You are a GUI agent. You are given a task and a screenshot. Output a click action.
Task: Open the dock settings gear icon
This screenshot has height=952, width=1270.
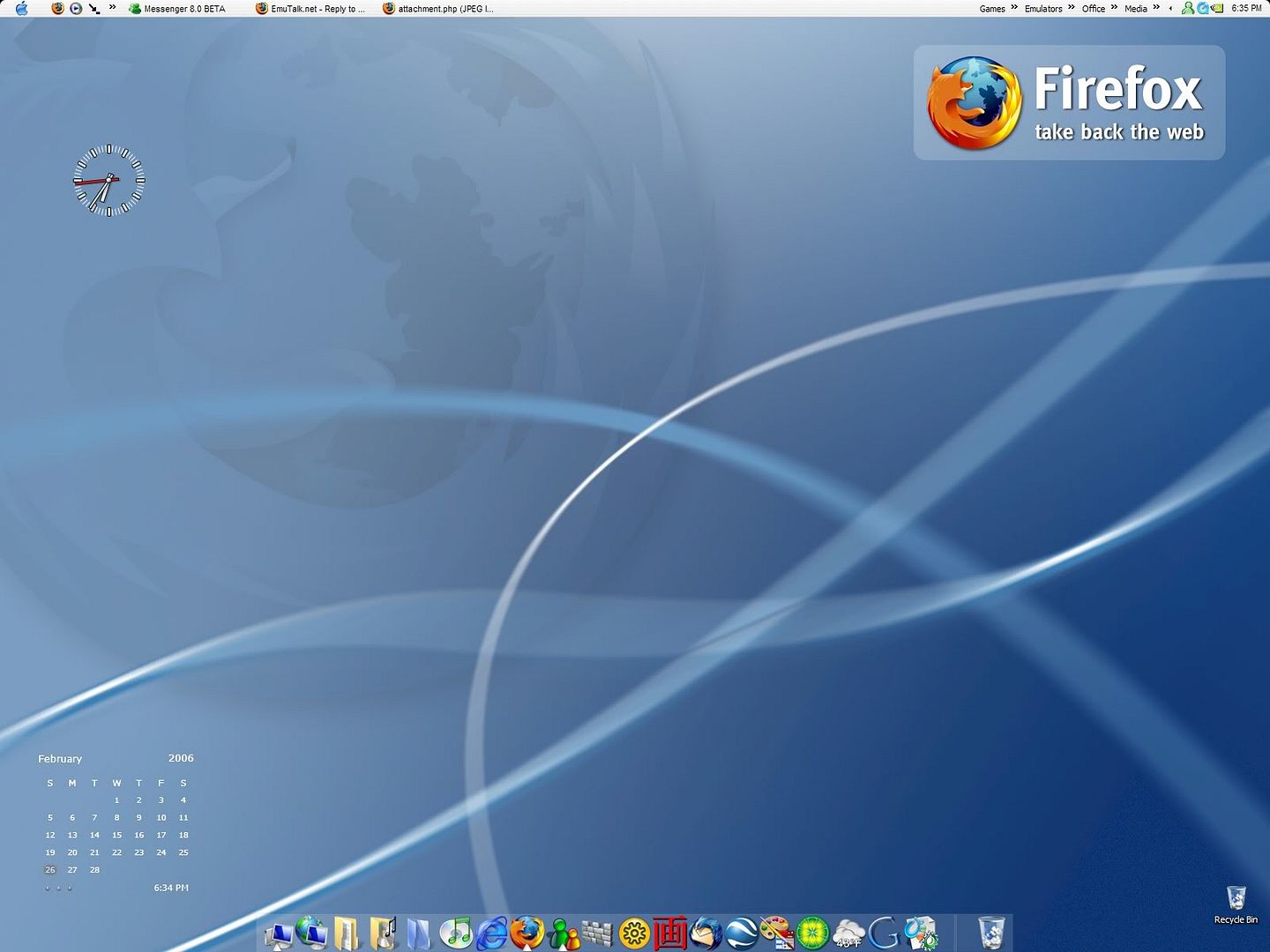pyautogui.click(x=921, y=933)
